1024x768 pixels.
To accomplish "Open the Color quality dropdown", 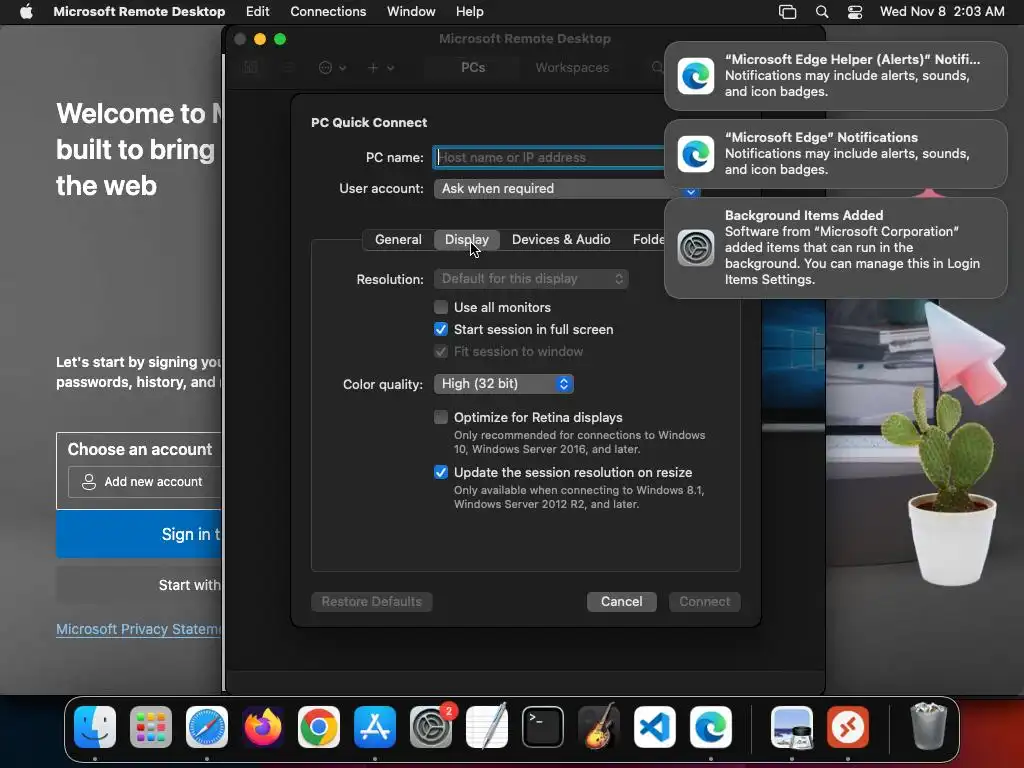I will (x=504, y=384).
